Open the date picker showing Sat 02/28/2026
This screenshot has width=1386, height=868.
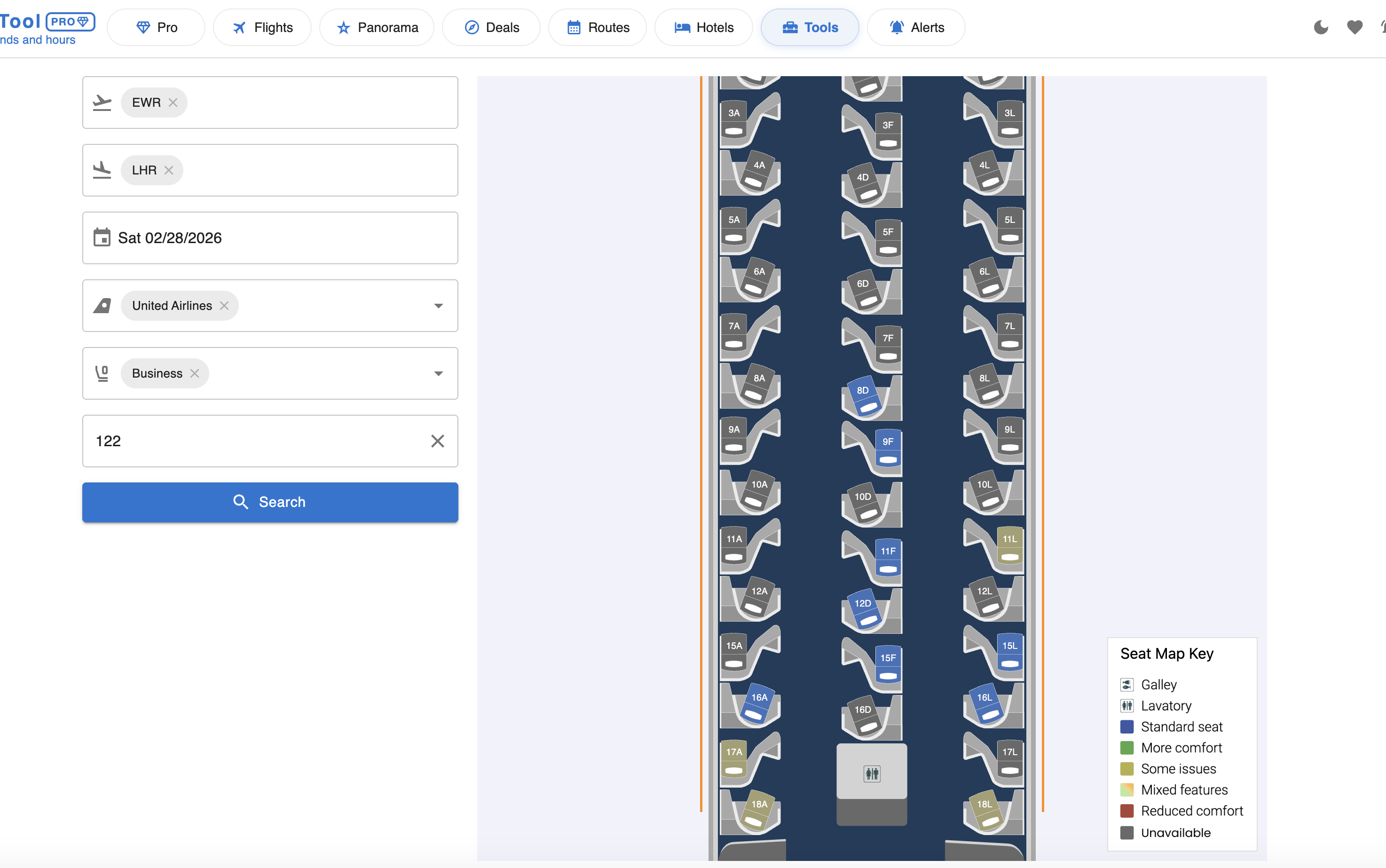pyautogui.click(x=270, y=237)
